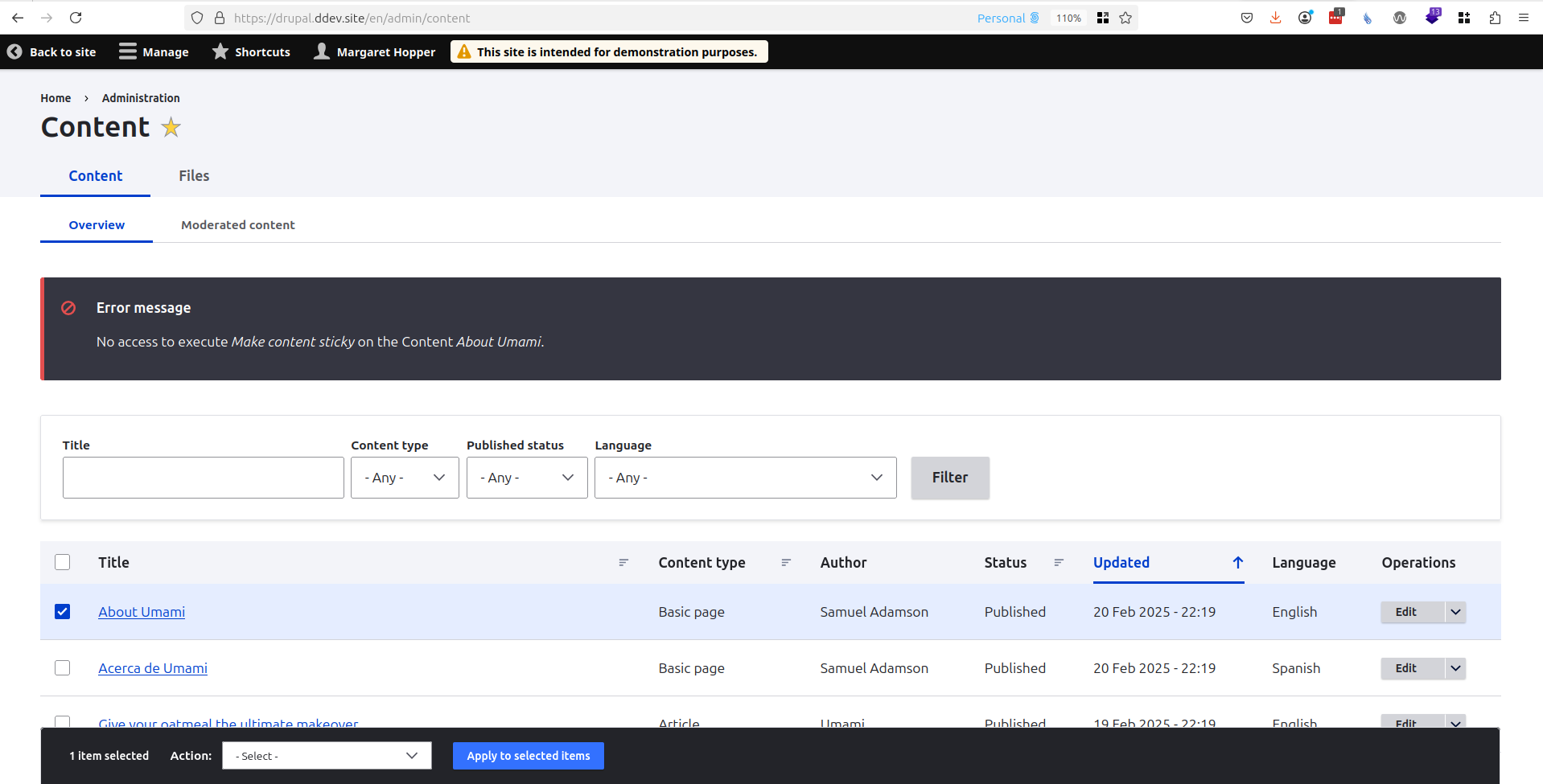This screenshot has height=784, width=1543.
Task: Expand the Action select dropdown
Action: point(327,756)
